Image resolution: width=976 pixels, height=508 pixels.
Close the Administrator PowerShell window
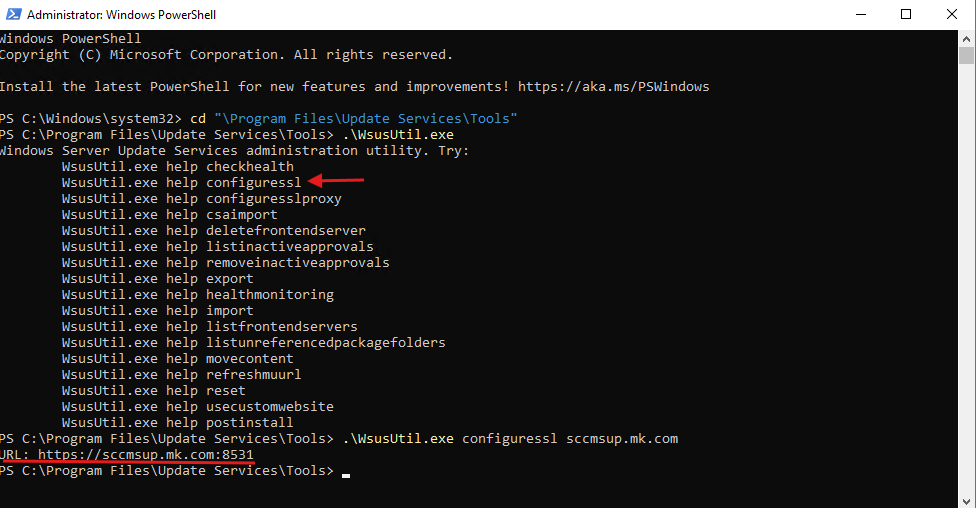952,15
